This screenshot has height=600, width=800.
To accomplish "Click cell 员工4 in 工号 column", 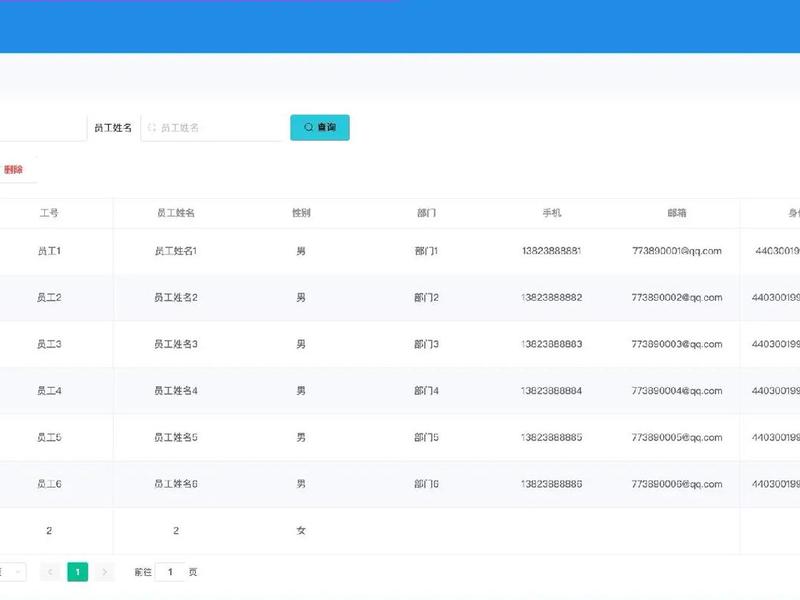I will pyautogui.click(x=49, y=391).
